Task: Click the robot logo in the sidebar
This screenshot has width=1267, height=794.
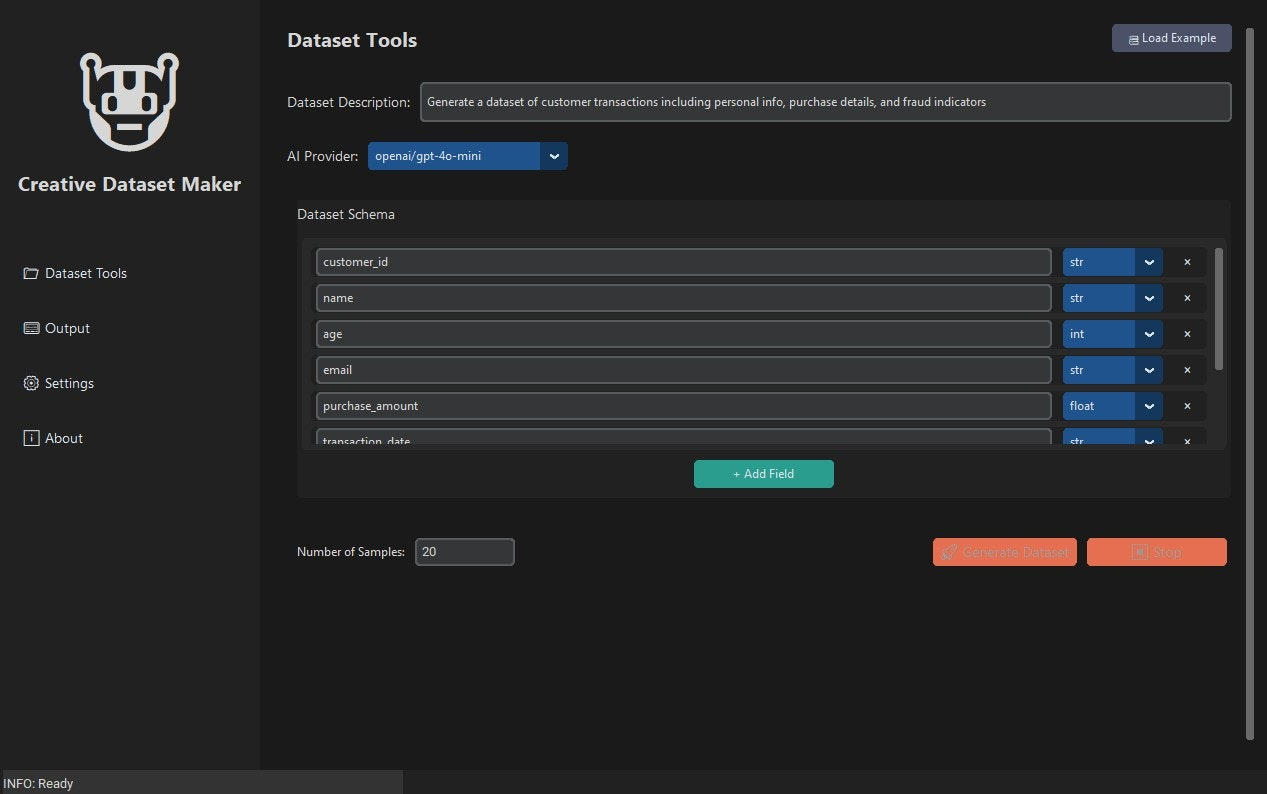Action: (x=129, y=102)
